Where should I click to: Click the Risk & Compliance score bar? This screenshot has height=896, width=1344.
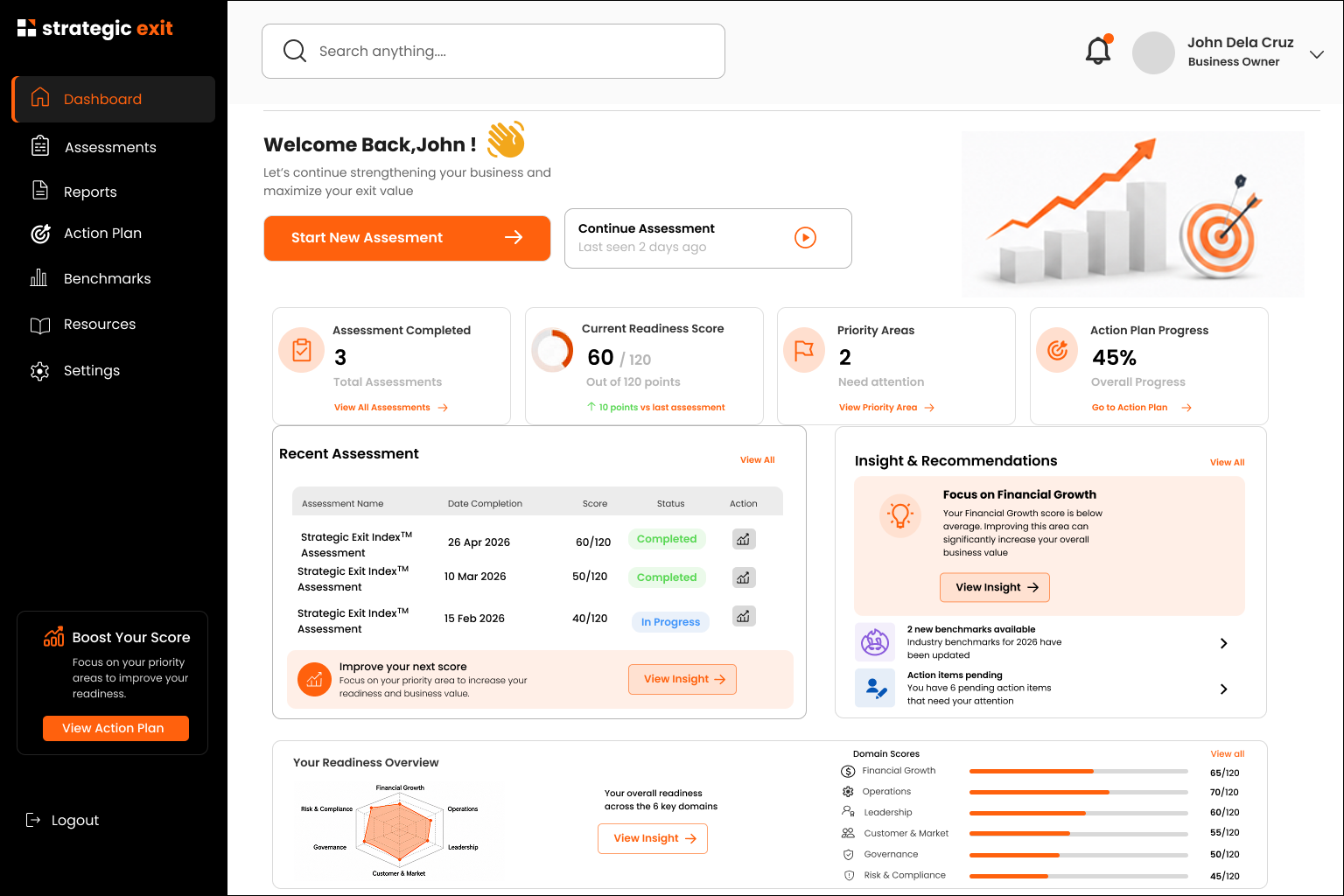point(1078,876)
